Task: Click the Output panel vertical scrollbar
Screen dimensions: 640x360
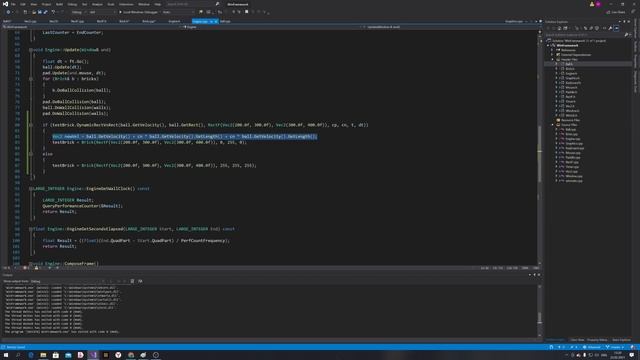Action: pyautogui.click(x=540, y=310)
